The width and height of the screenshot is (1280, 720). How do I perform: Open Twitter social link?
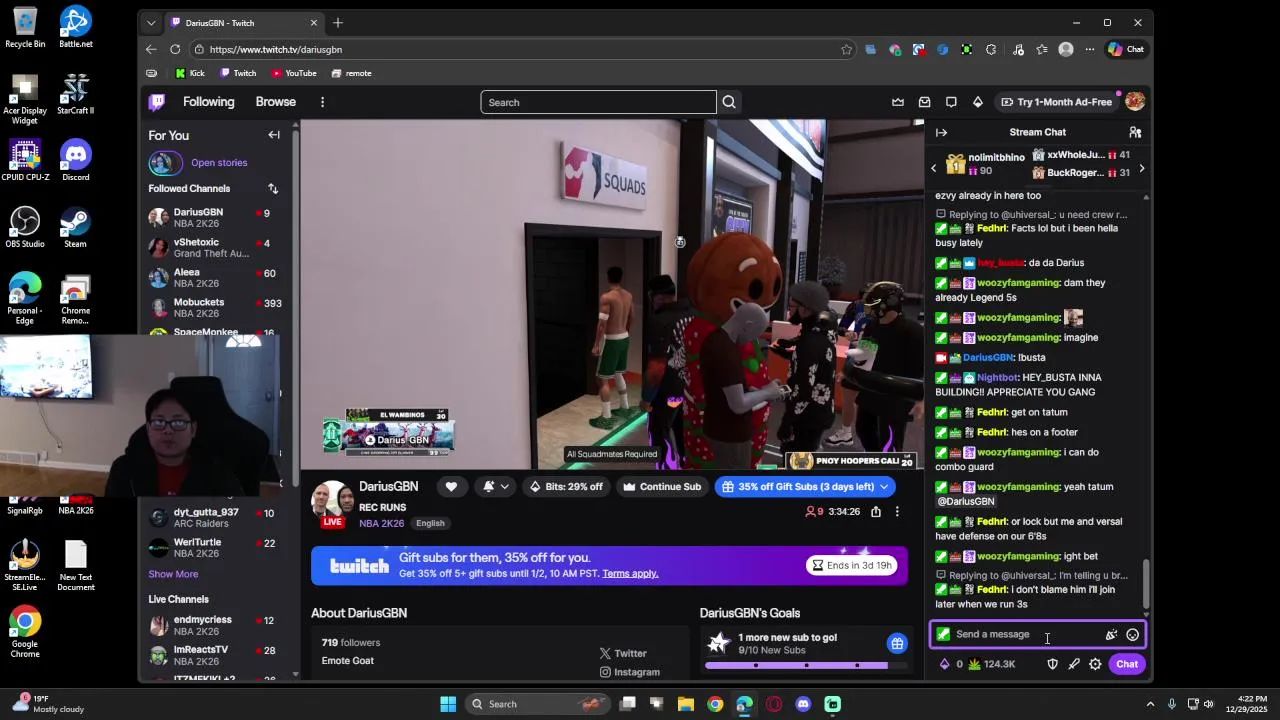point(623,653)
